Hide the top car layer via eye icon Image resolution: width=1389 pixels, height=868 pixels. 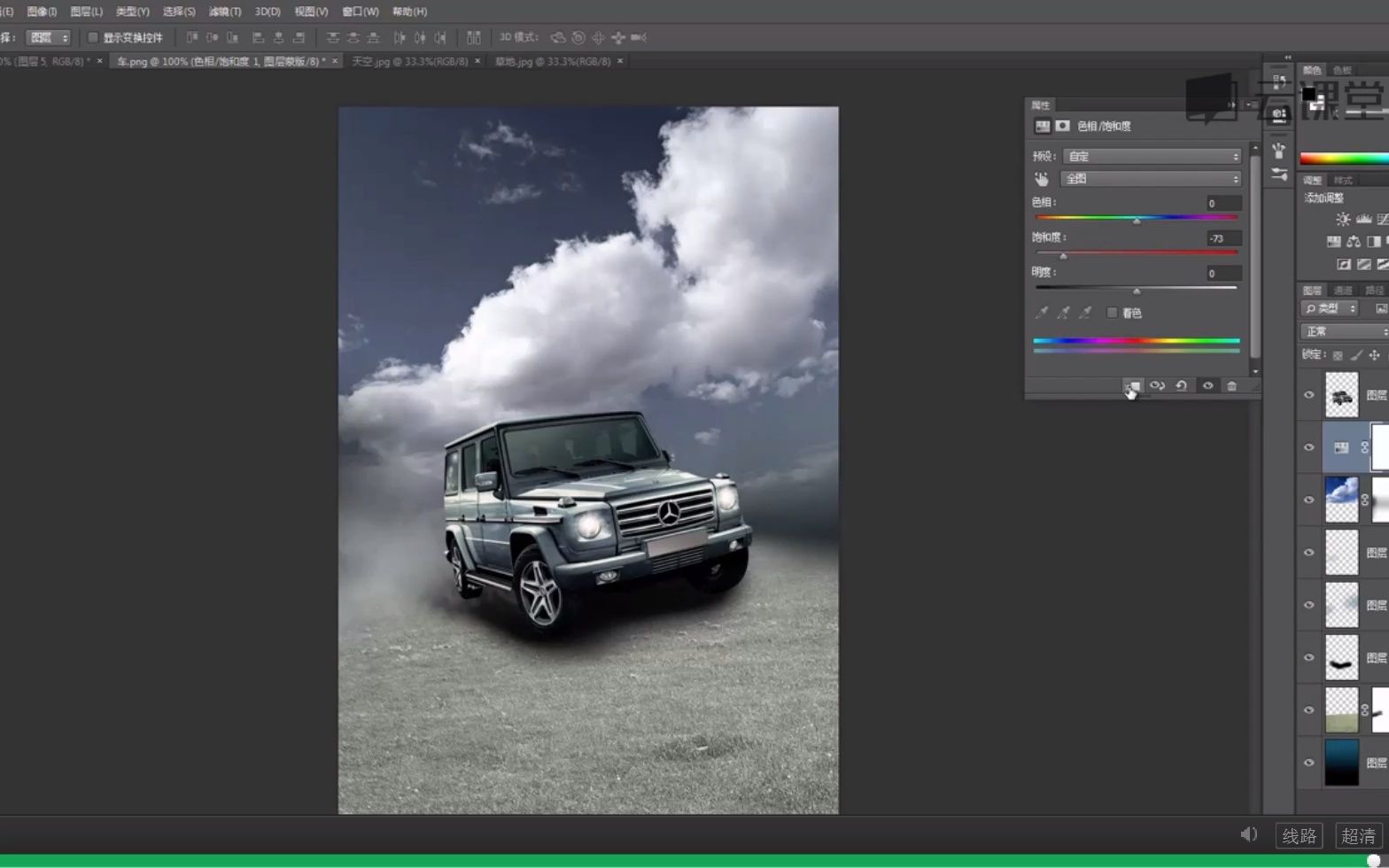tap(1309, 395)
